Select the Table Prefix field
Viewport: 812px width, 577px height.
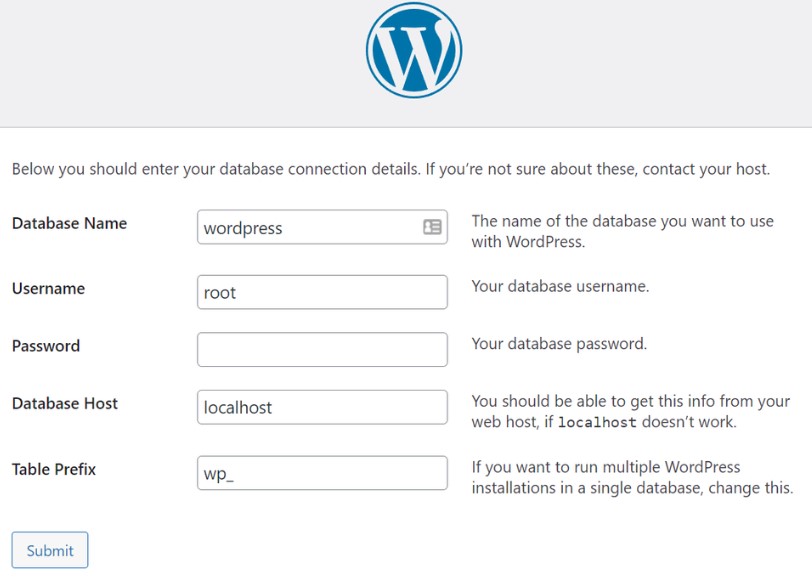320,472
